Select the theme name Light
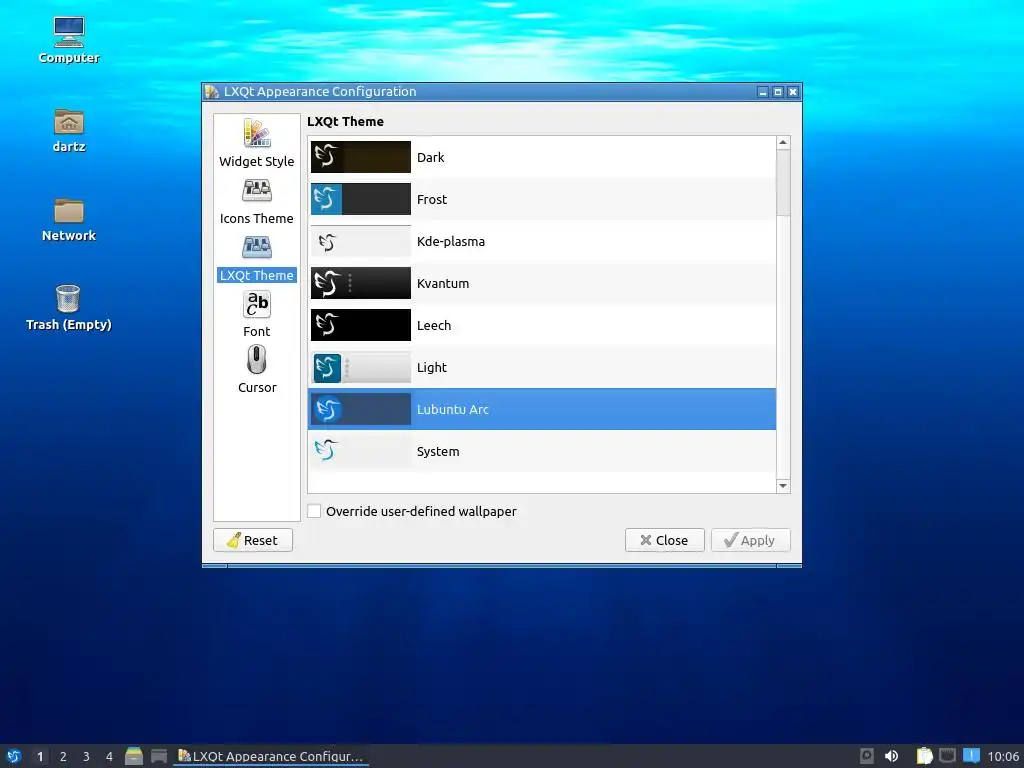This screenshot has width=1024, height=768. point(432,368)
